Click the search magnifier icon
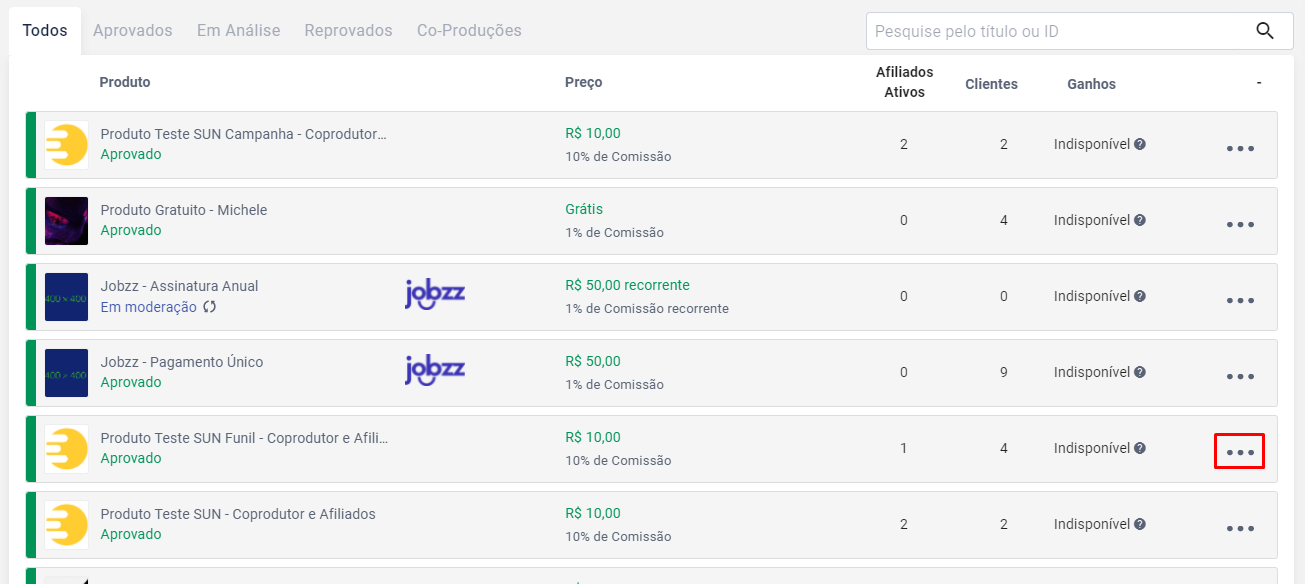 [x=1265, y=31]
